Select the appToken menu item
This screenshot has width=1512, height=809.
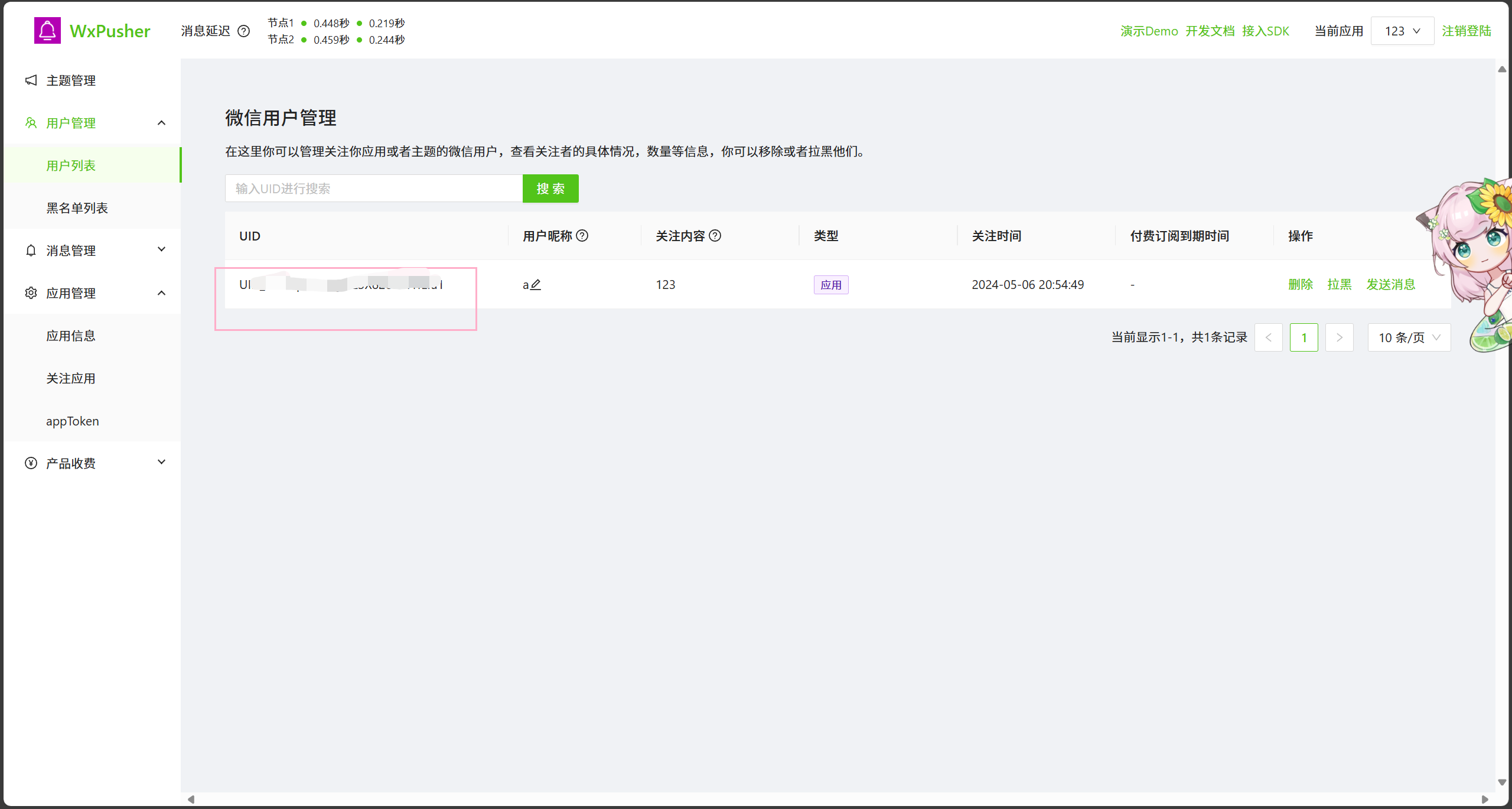pos(73,421)
